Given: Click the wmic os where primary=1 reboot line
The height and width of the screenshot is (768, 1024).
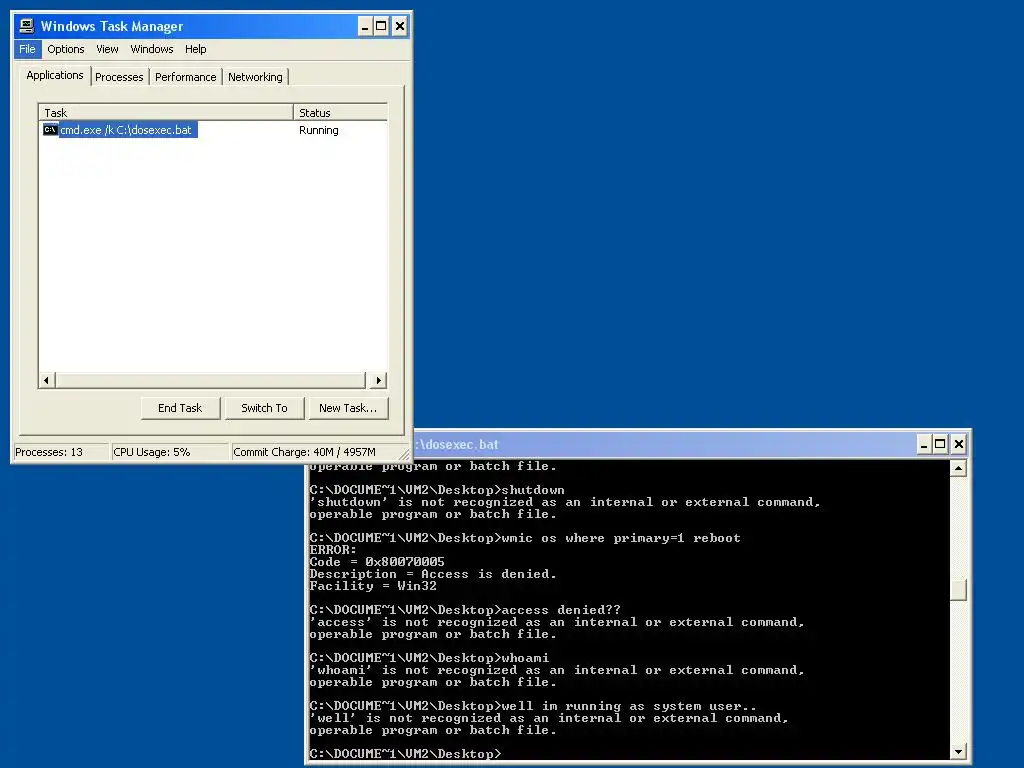Looking at the screenshot, I should click(x=525, y=538).
